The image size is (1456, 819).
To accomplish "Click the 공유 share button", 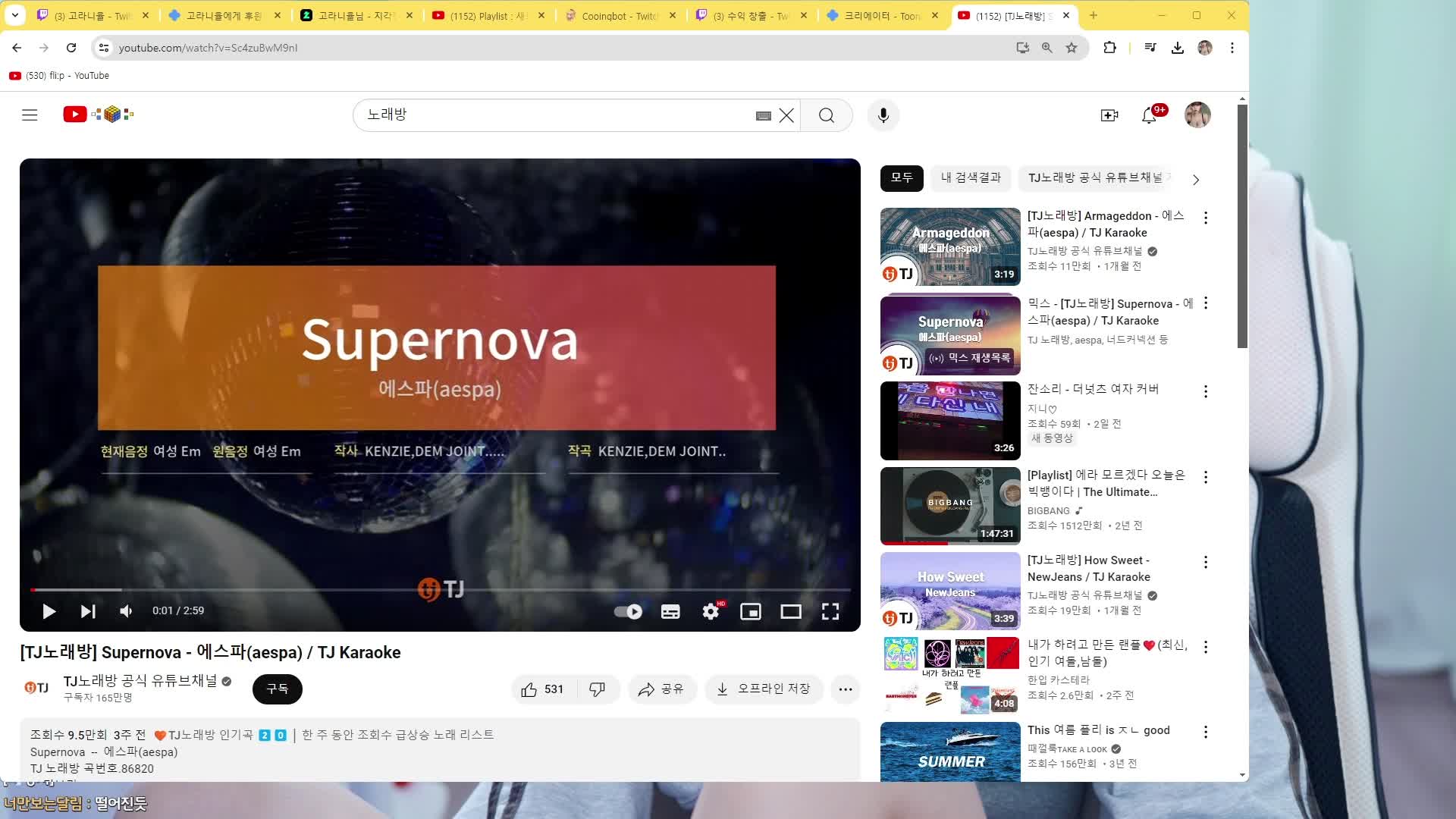I will pos(661,689).
